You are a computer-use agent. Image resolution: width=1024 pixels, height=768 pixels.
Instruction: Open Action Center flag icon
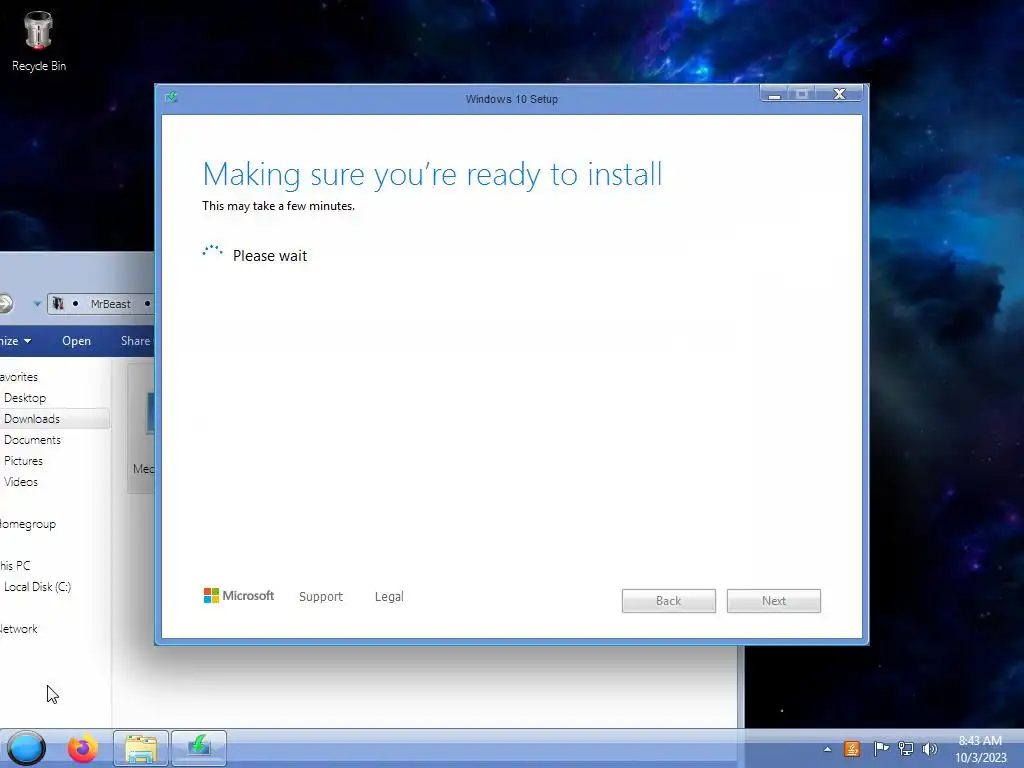pos(881,749)
